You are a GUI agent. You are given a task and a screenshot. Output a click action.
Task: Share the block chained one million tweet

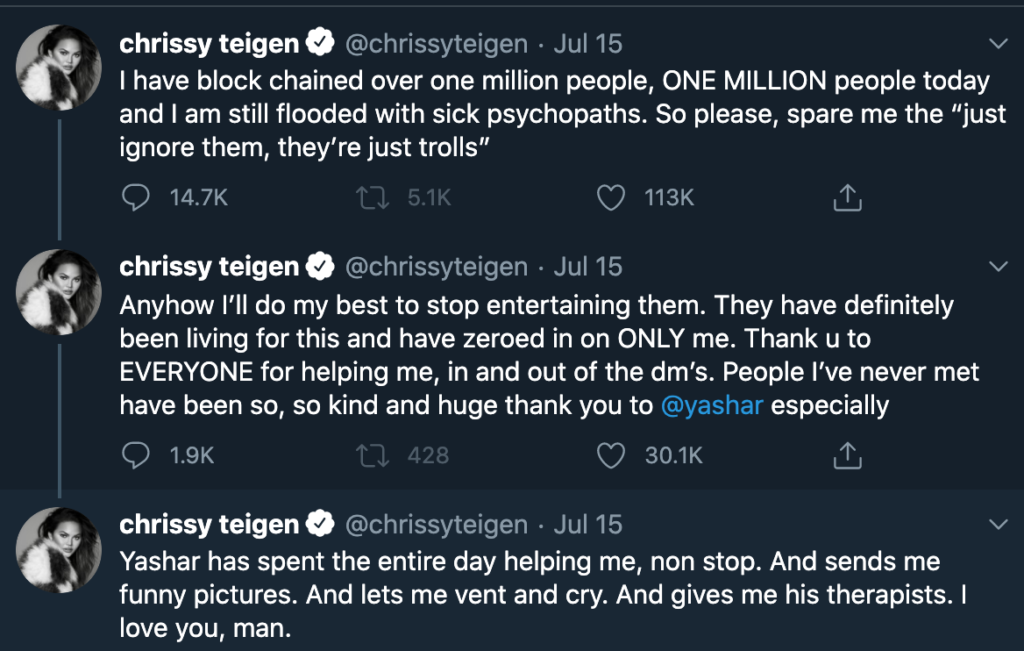pyautogui.click(x=847, y=198)
